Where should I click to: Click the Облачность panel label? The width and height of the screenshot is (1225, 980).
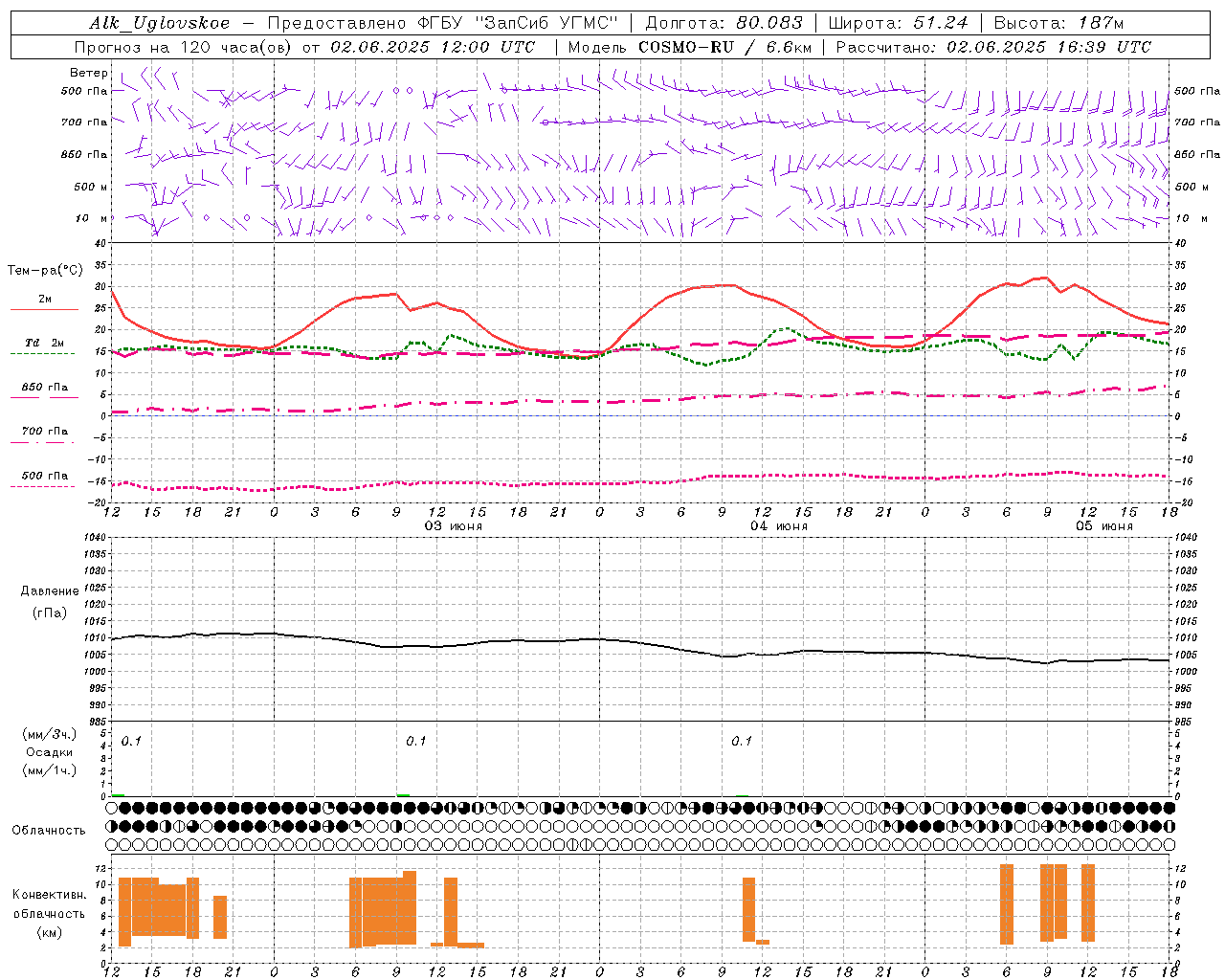point(49,831)
